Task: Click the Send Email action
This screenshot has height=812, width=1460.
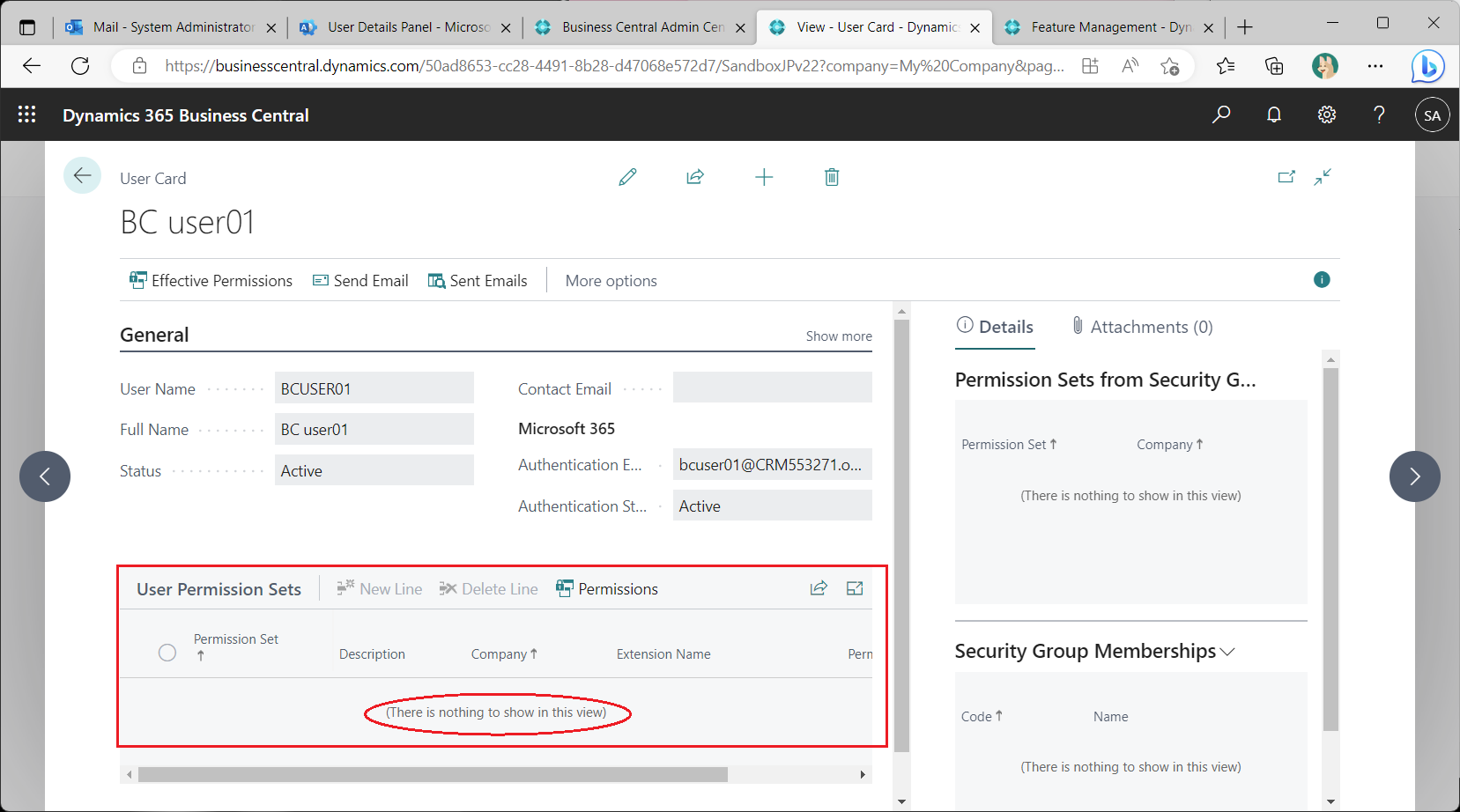Action: click(x=359, y=280)
